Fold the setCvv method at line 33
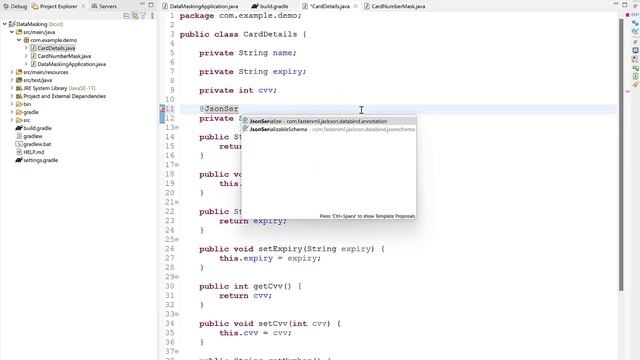 point(177,314)
